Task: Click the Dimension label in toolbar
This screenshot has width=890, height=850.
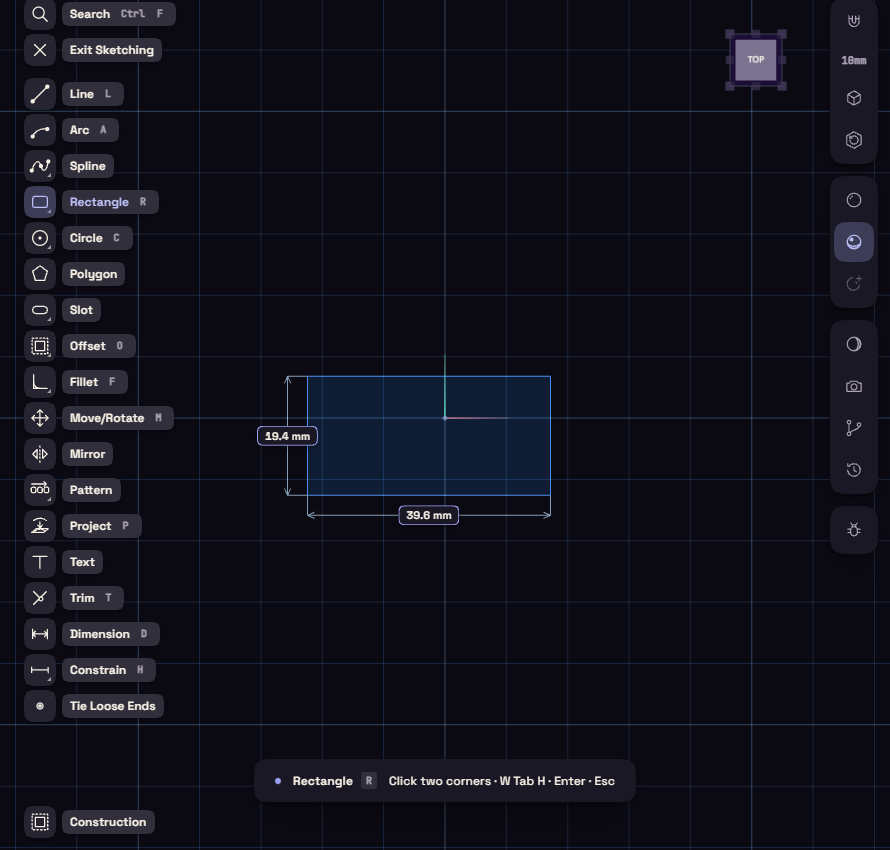Action: coord(111,634)
